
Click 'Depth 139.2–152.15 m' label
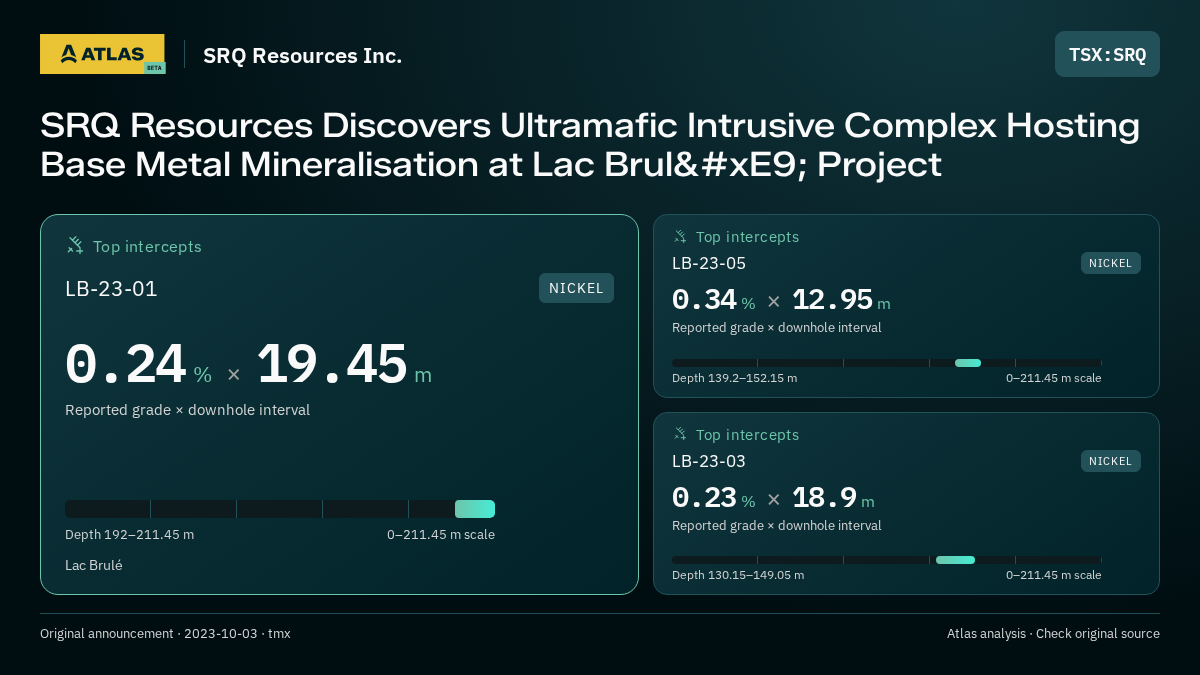(x=735, y=378)
